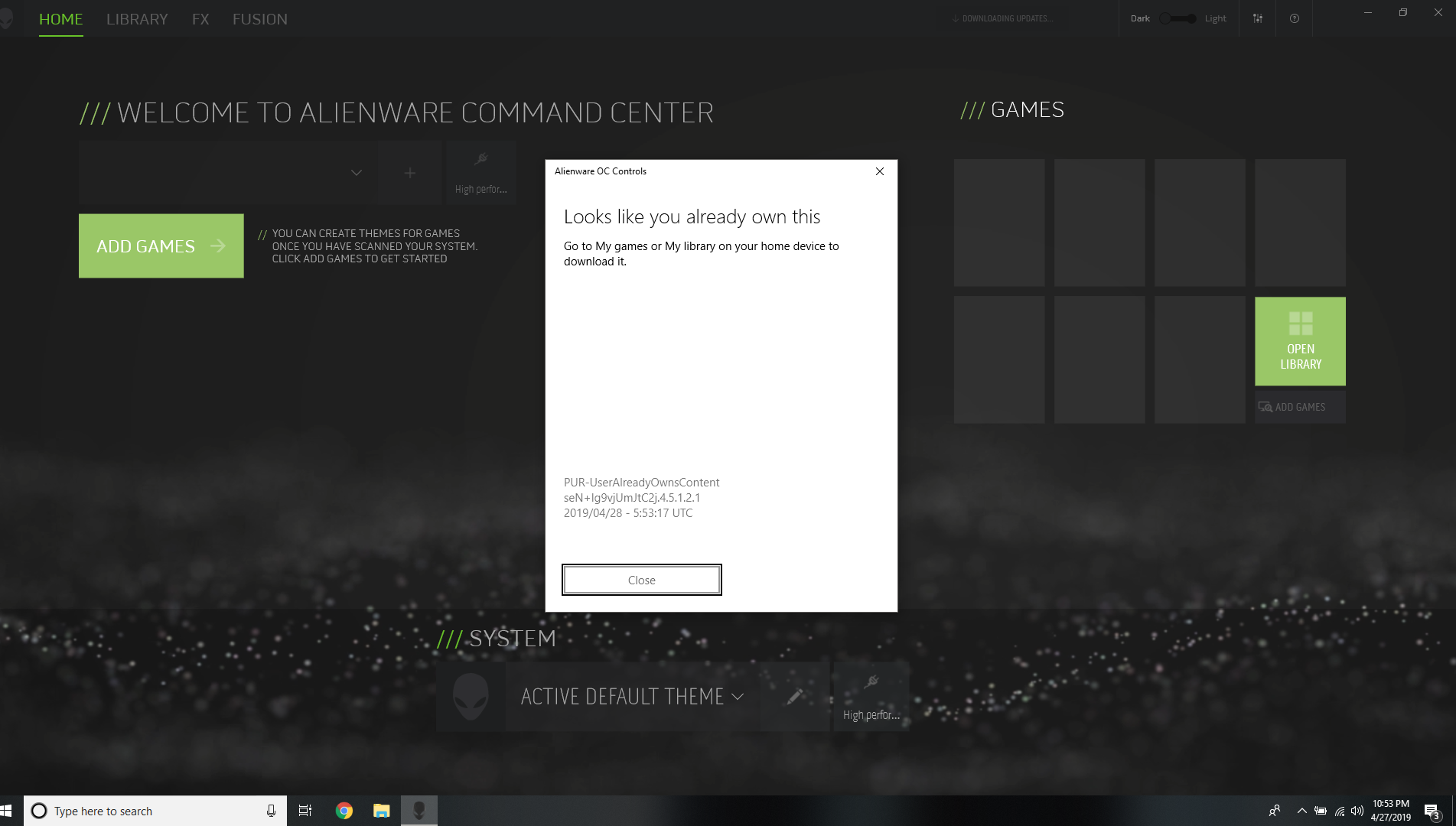Toggle the Dark/Light theme switch
The height and width of the screenshot is (826, 1456).
tap(1178, 18)
